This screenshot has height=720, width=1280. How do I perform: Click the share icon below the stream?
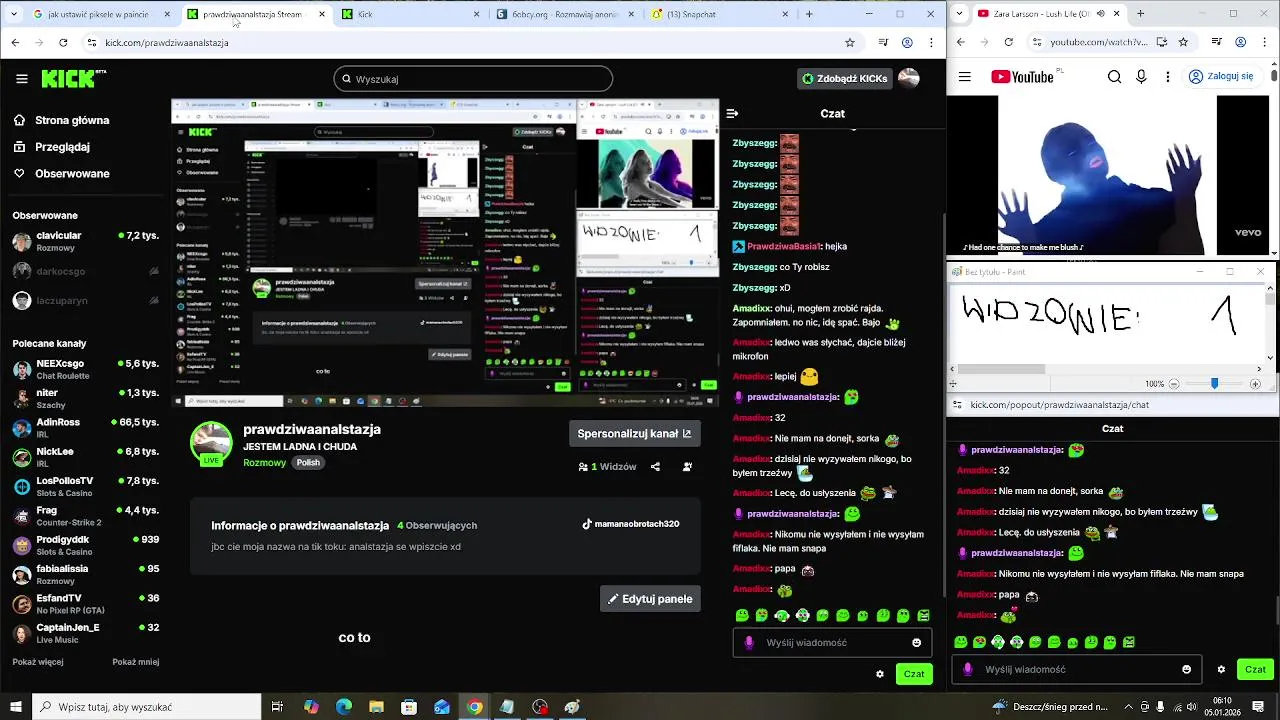[655, 467]
